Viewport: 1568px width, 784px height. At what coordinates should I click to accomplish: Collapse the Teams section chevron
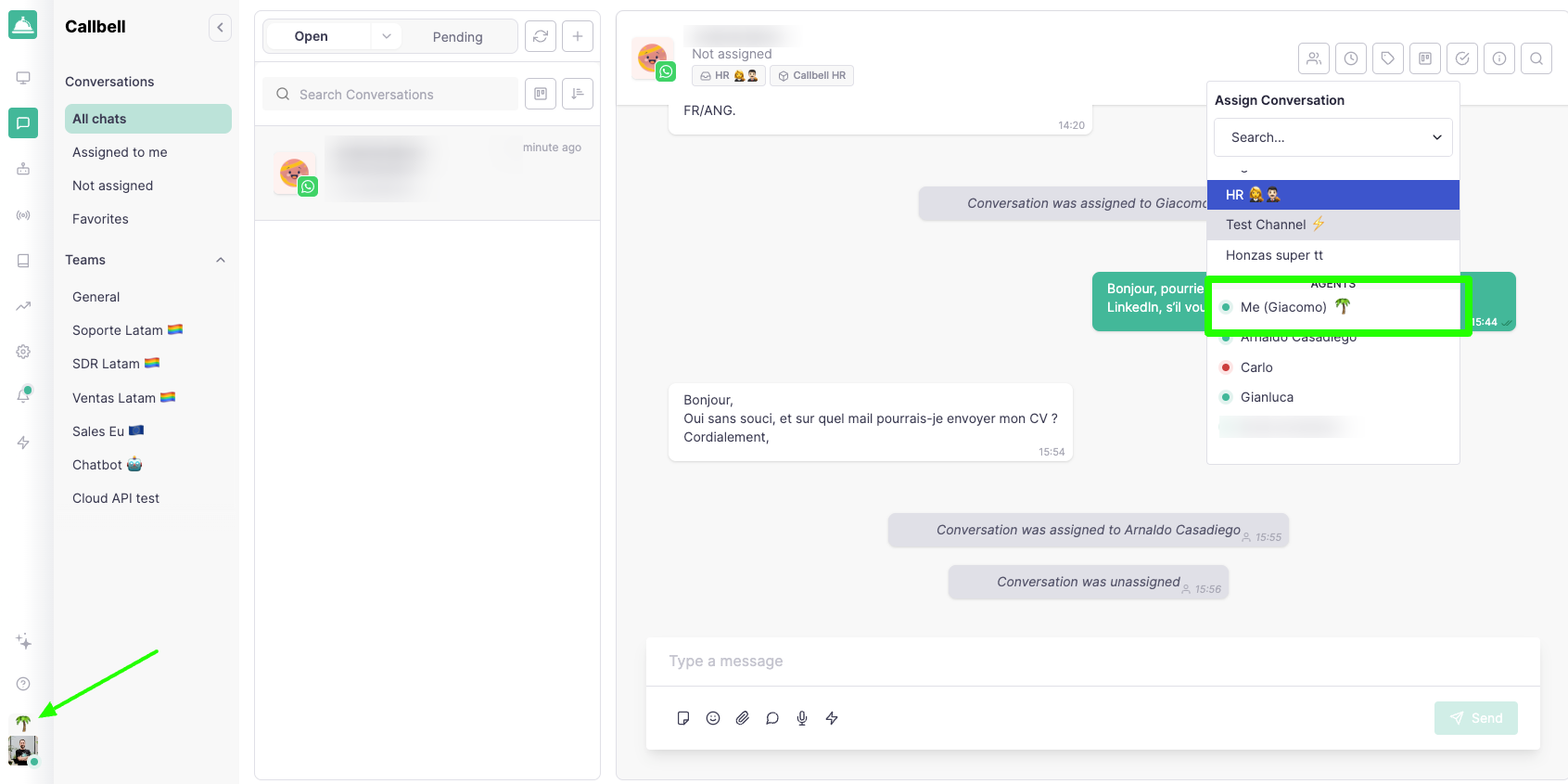221,260
